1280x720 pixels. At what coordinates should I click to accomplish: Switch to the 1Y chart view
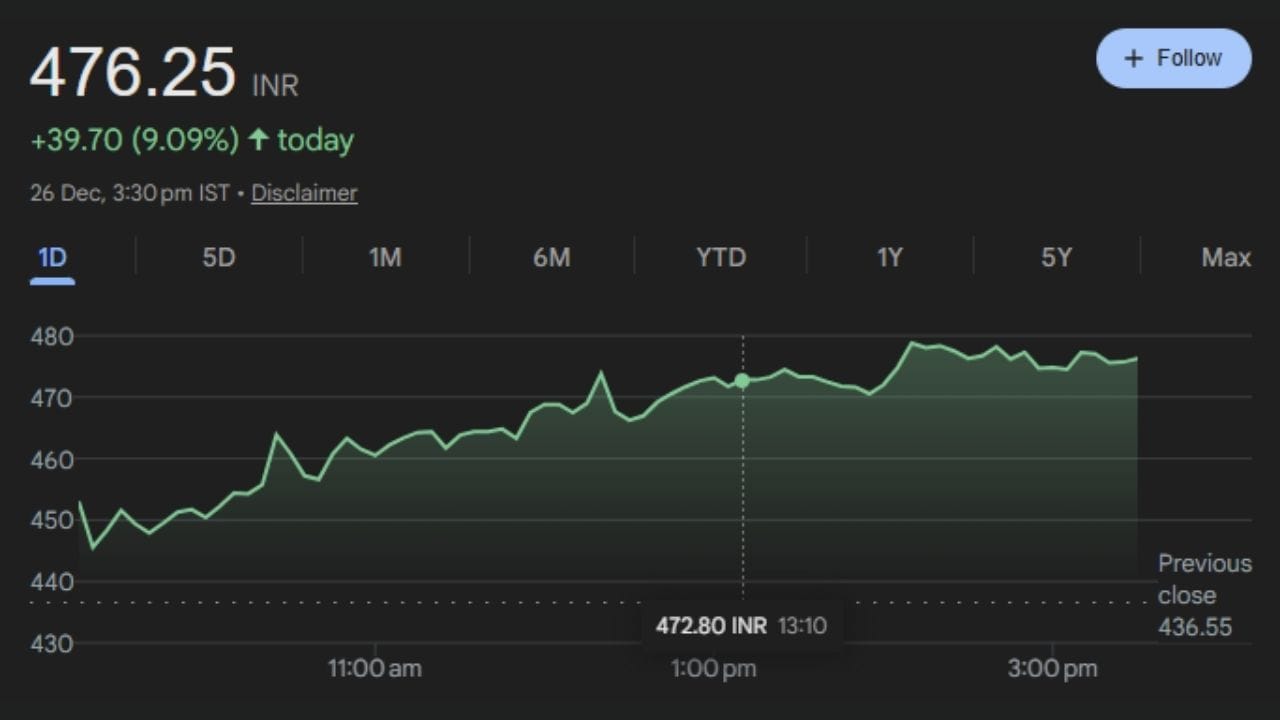(x=889, y=258)
